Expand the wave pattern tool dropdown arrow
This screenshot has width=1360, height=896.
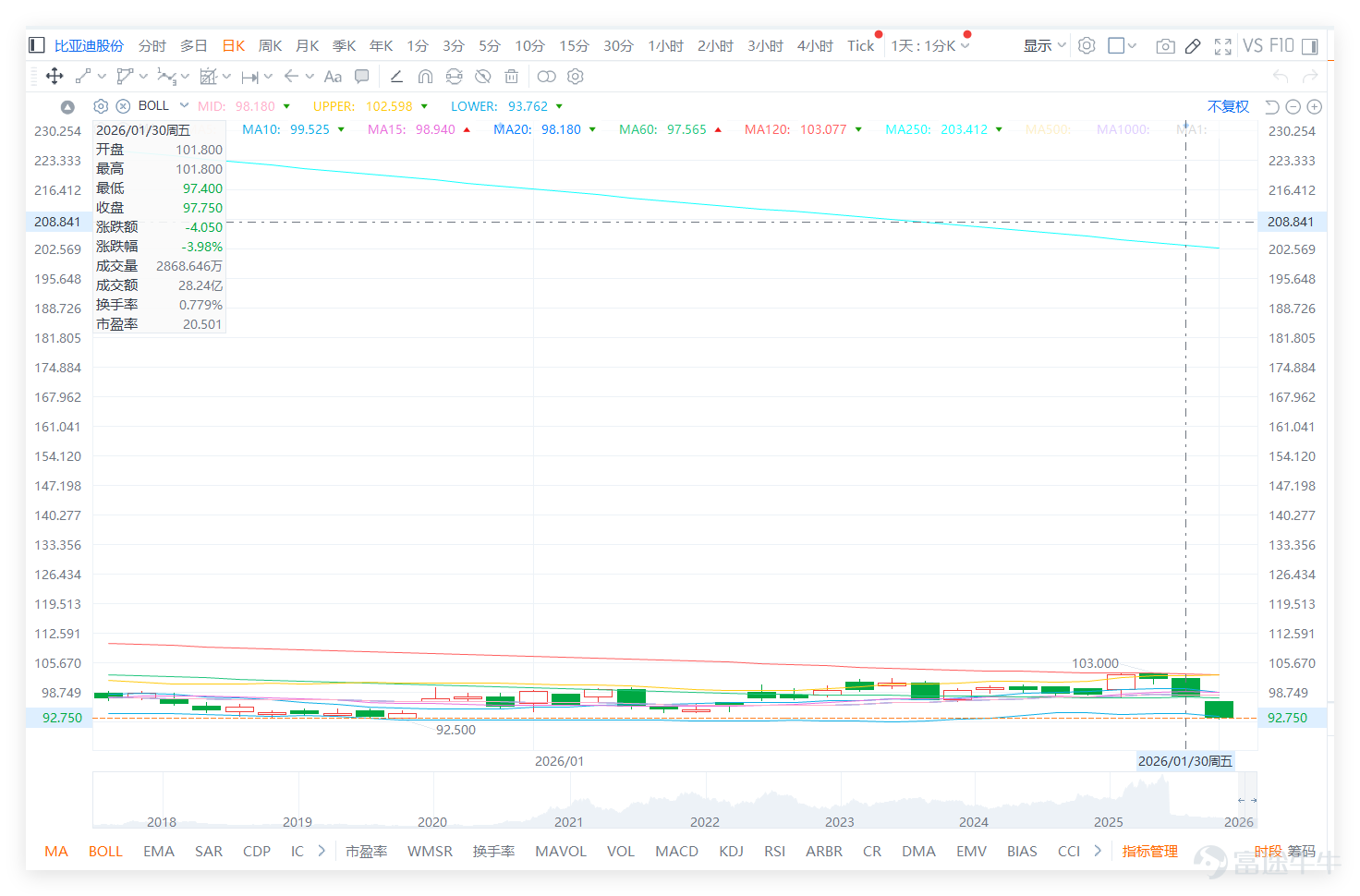(x=185, y=77)
